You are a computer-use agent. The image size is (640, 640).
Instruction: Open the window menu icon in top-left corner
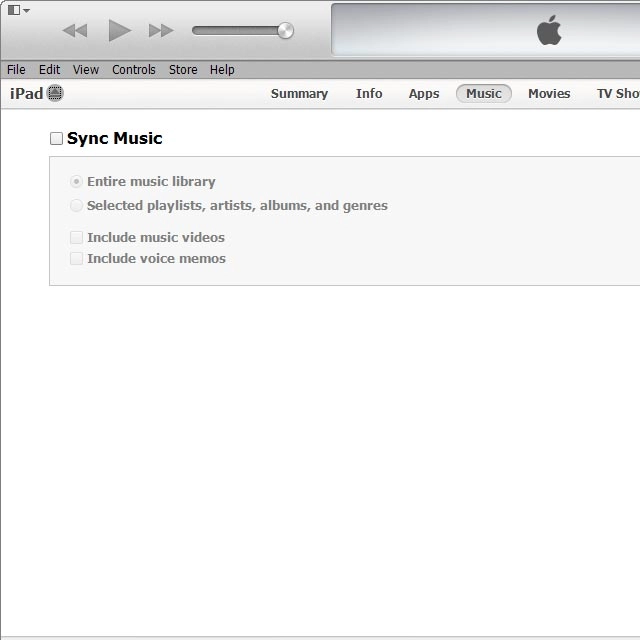[x=18, y=10]
